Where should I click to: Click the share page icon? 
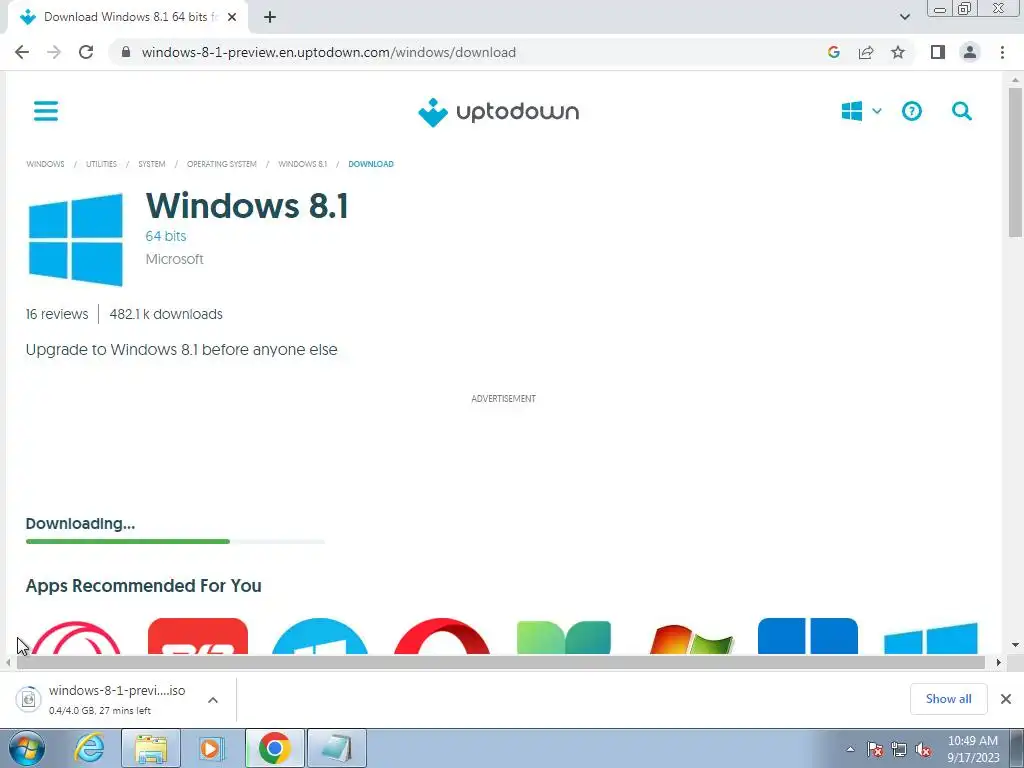point(866,52)
